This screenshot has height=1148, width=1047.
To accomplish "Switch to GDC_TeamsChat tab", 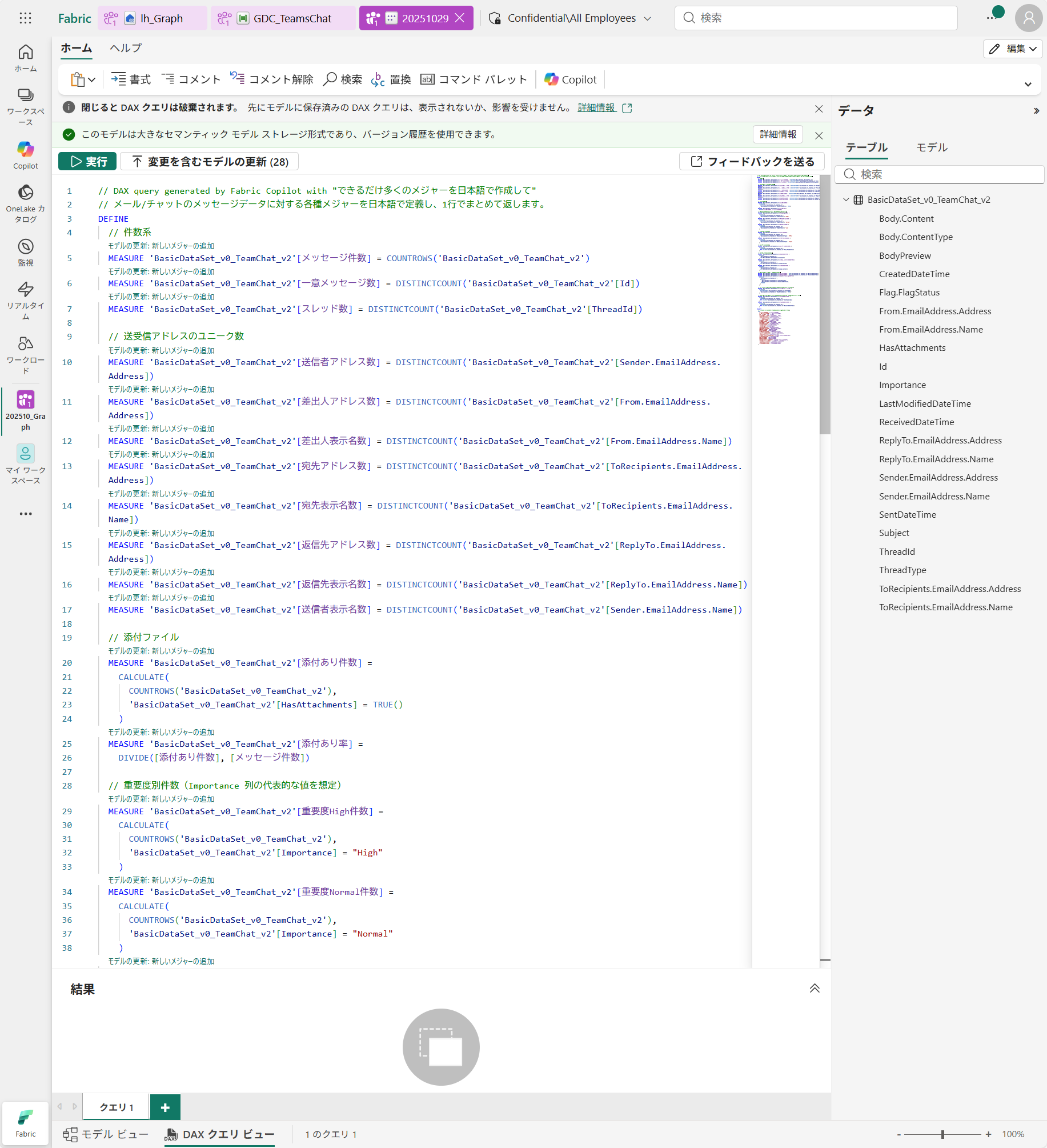I will point(283,18).
